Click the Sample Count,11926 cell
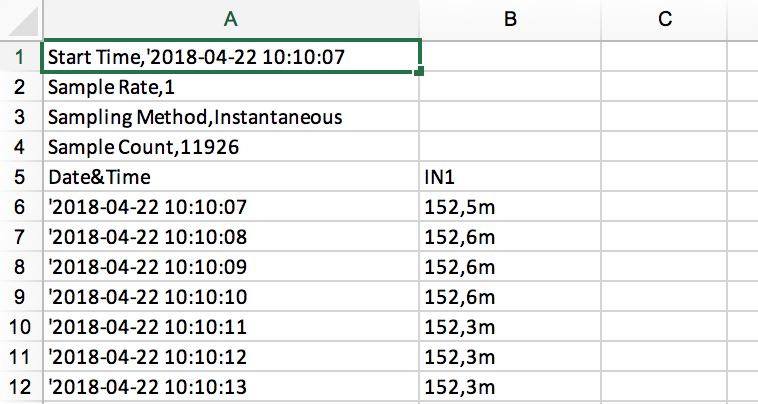Image resolution: width=758 pixels, height=404 pixels. point(230,147)
